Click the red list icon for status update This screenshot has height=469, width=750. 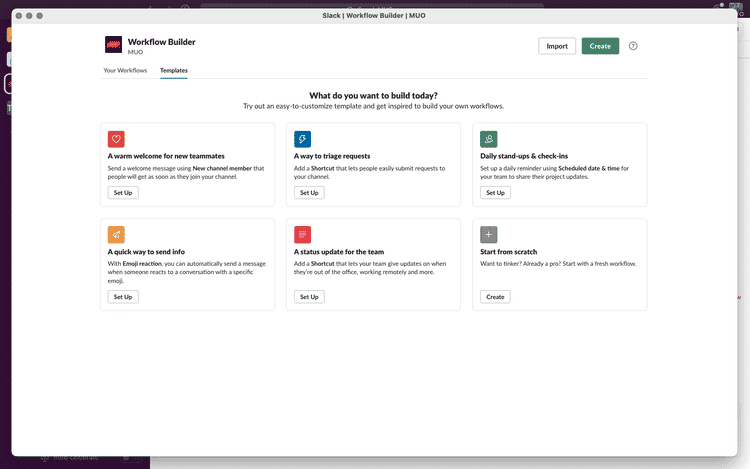[302, 235]
